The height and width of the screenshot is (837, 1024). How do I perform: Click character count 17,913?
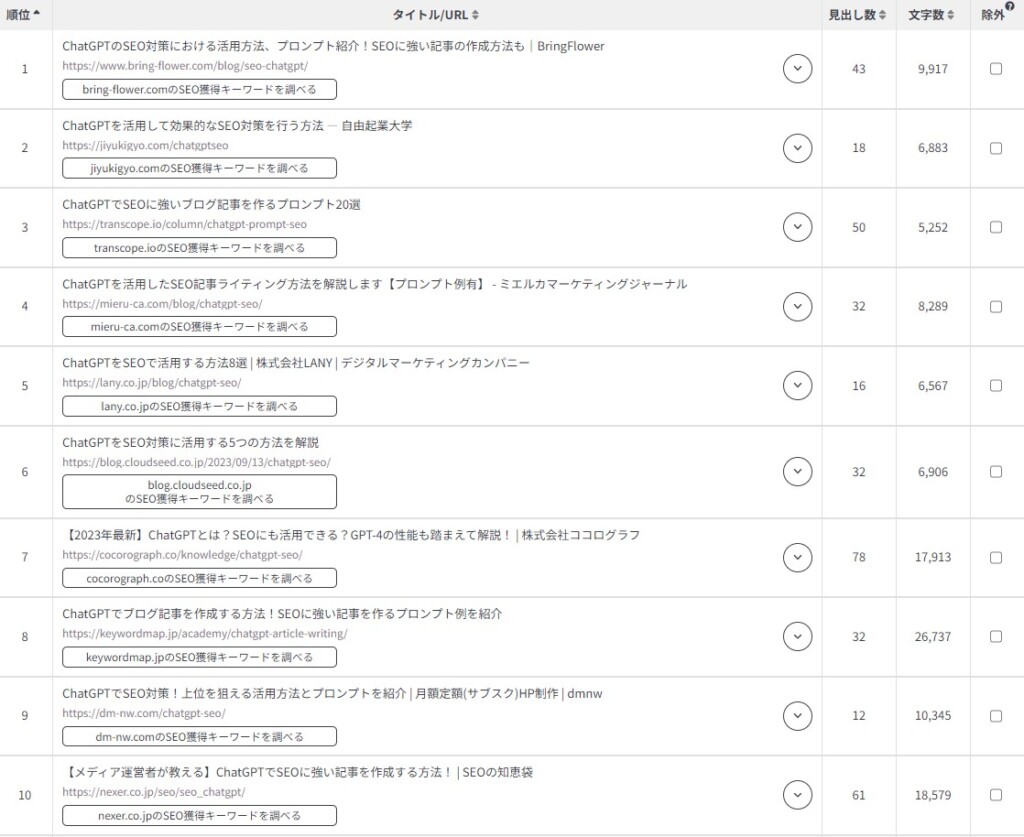(932, 558)
